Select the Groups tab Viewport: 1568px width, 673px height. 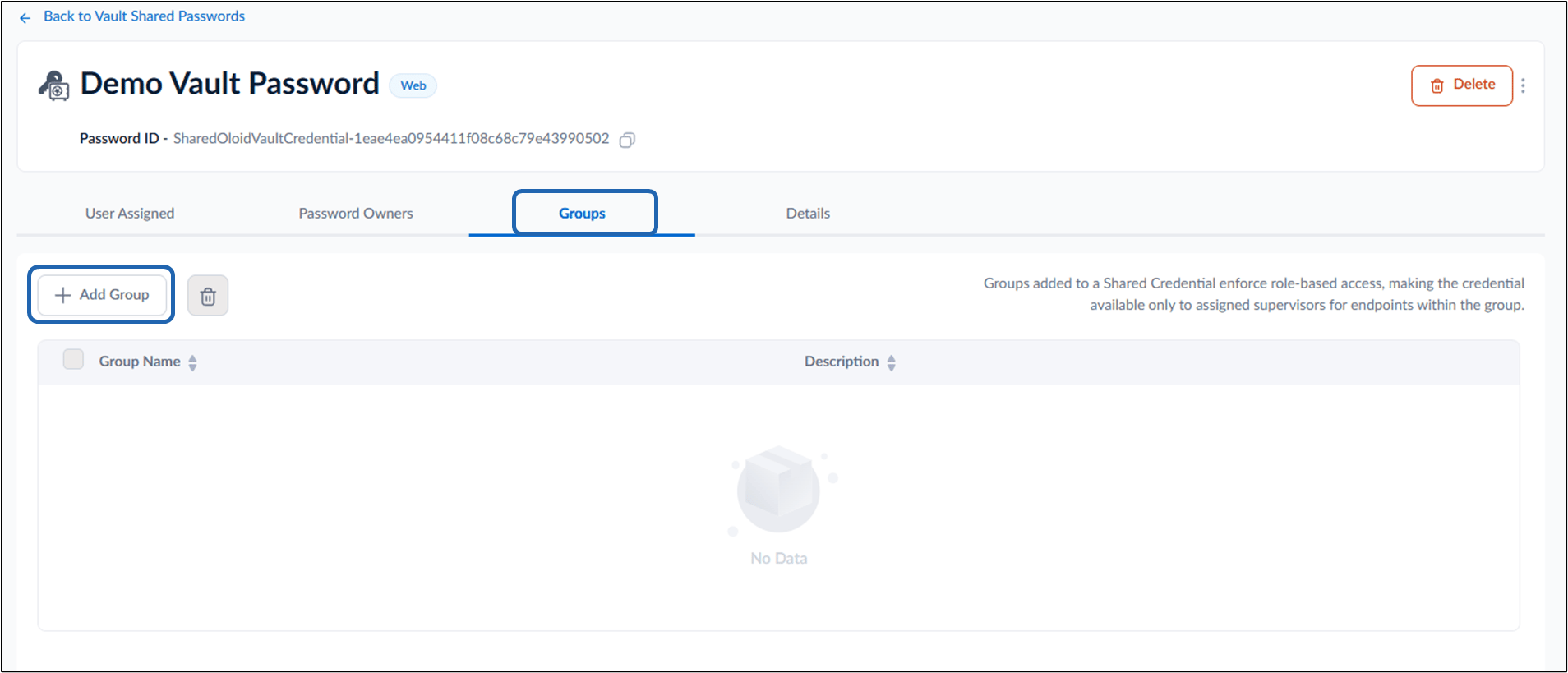coord(582,214)
